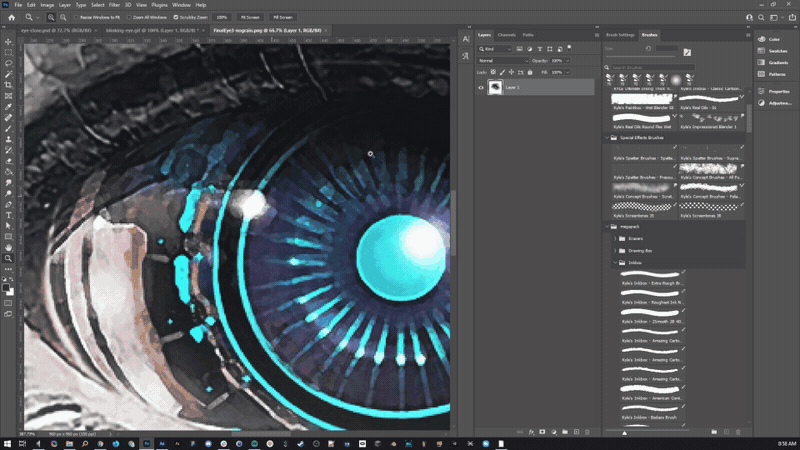
Task: Select the Eraser tool
Action: point(8,161)
